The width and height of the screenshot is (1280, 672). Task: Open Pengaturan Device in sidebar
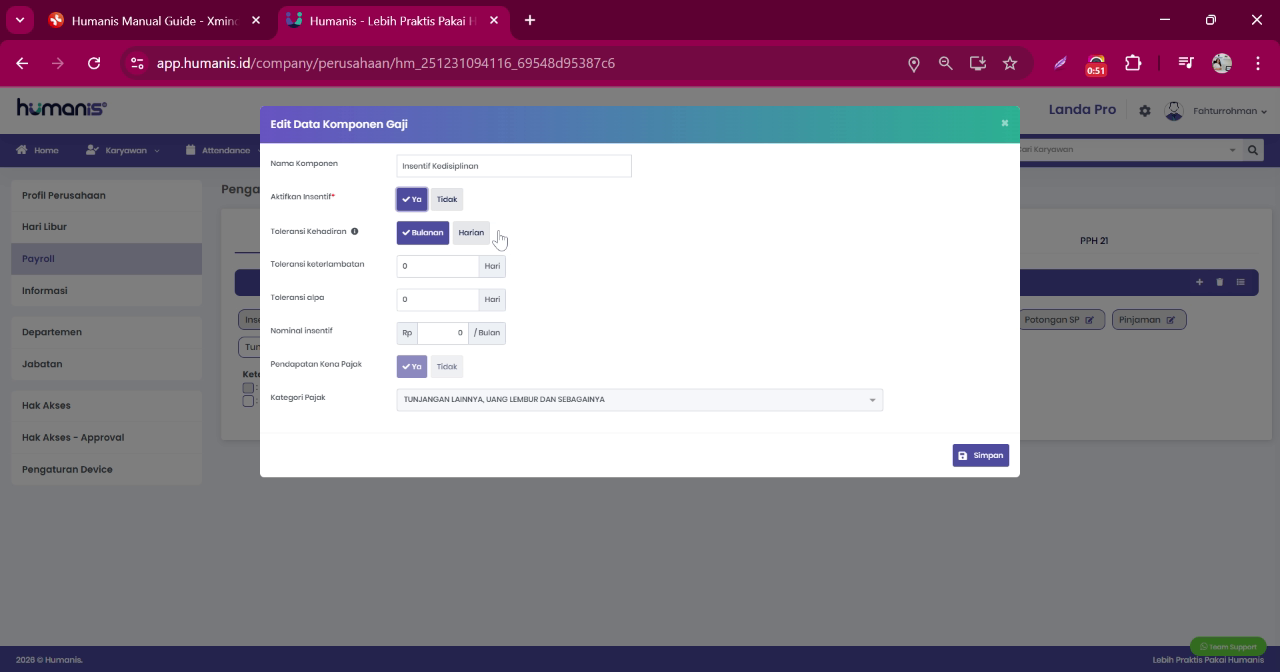pos(106,470)
